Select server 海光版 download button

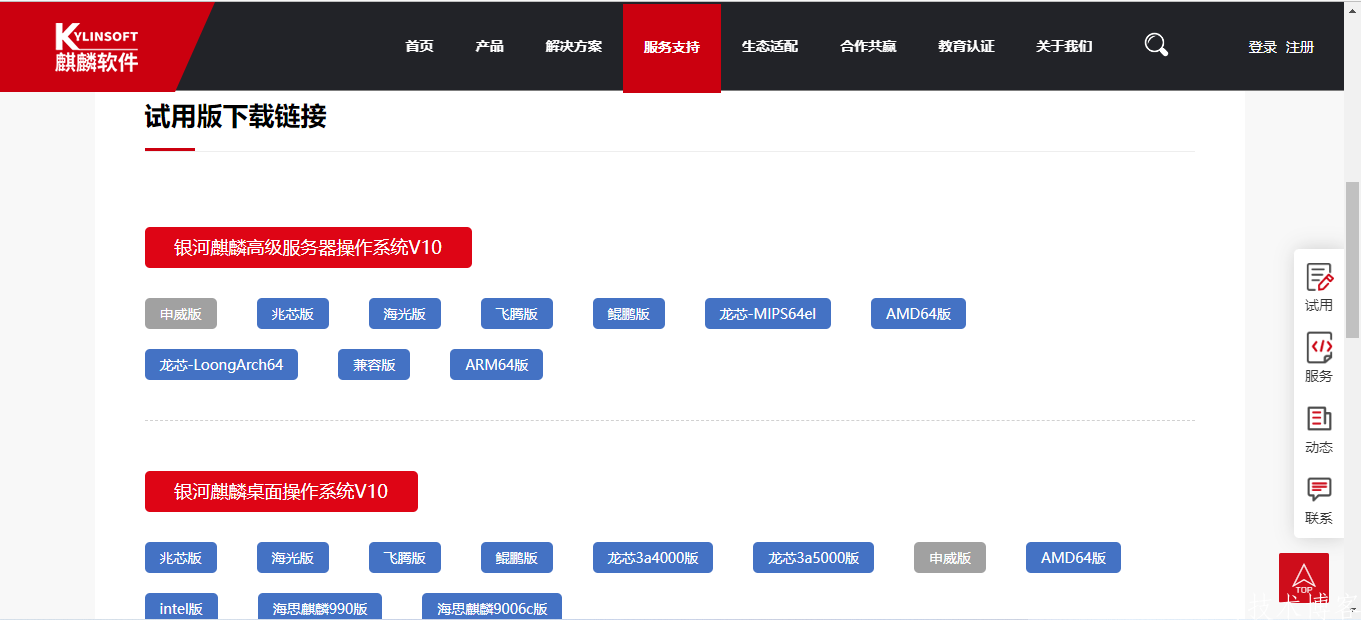(x=405, y=314)
